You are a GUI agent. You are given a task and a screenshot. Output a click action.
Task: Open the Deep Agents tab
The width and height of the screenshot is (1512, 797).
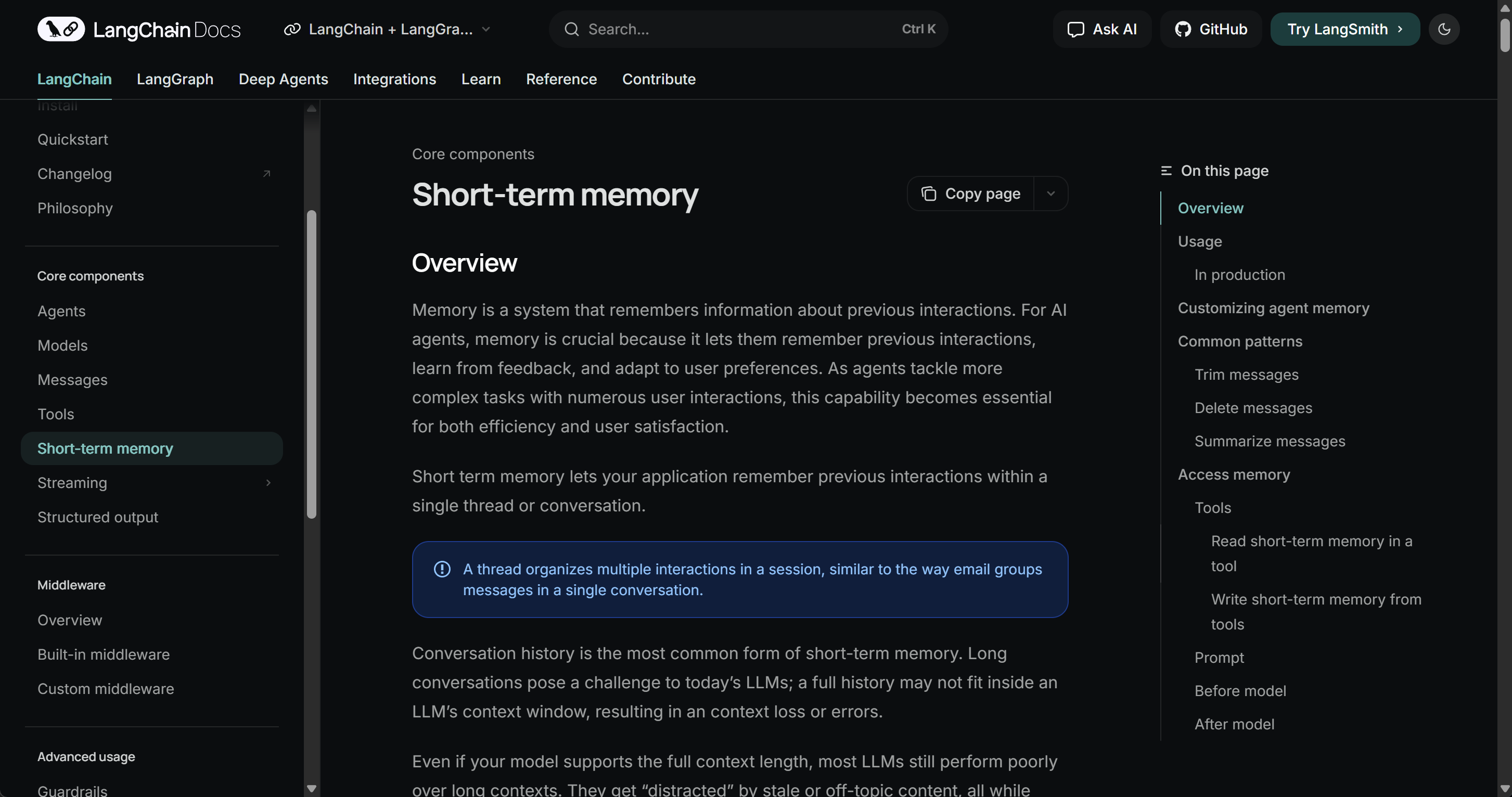[x=284, y=79]
